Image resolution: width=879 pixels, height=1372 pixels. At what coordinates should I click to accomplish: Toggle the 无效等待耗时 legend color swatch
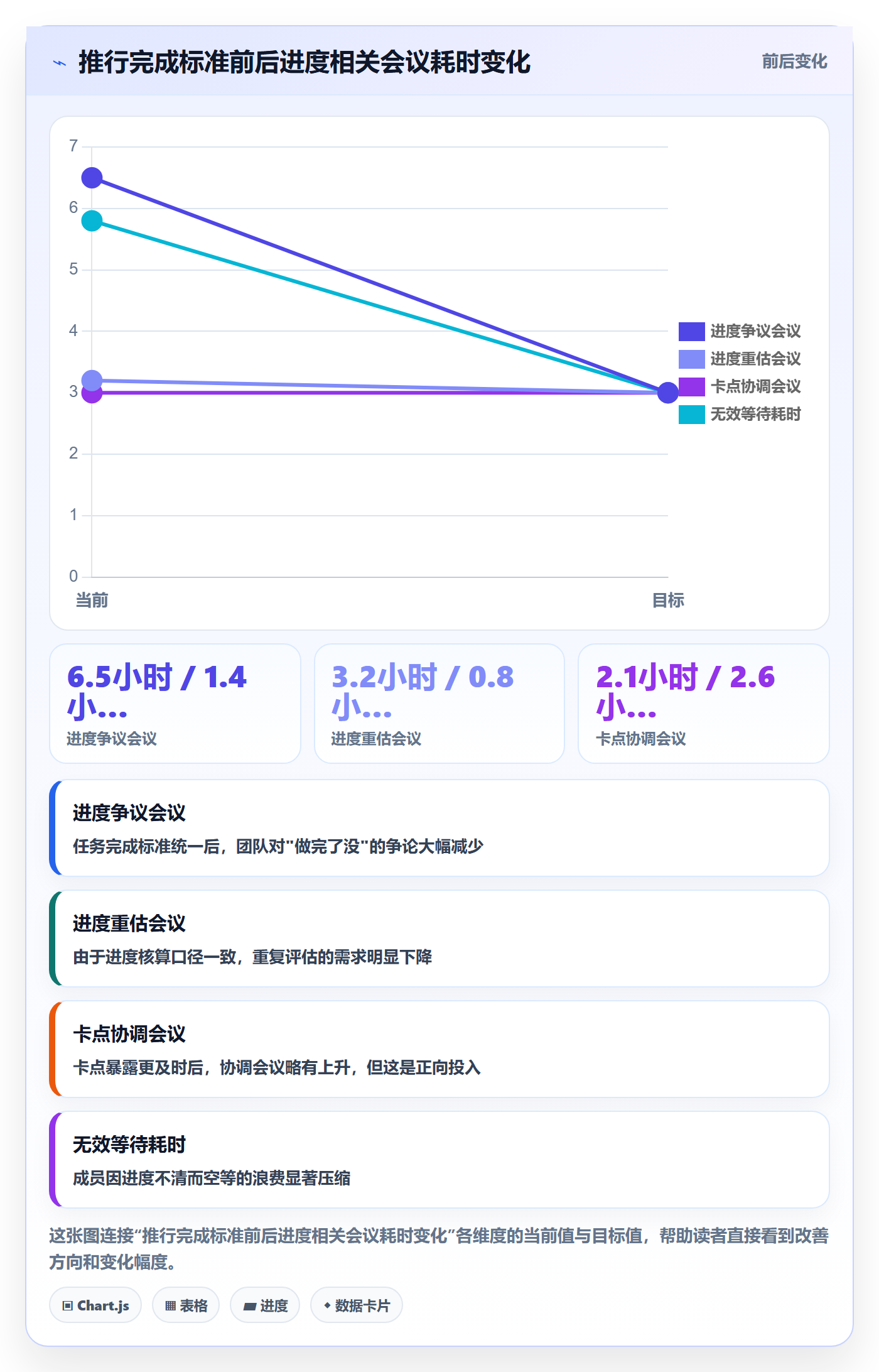pyautogui.click(x=691, y=414)
